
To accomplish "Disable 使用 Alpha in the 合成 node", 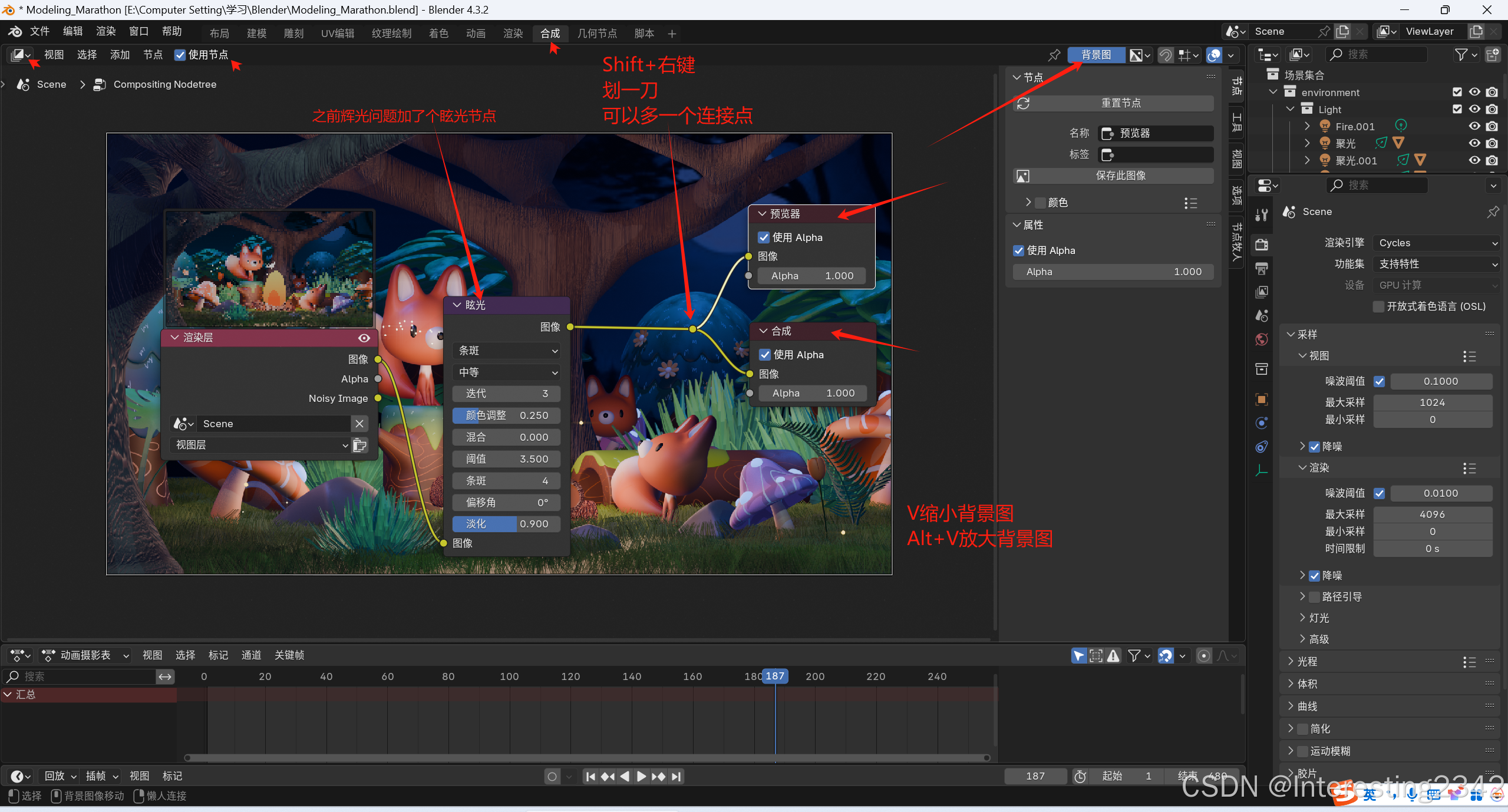I will (765, 355).
